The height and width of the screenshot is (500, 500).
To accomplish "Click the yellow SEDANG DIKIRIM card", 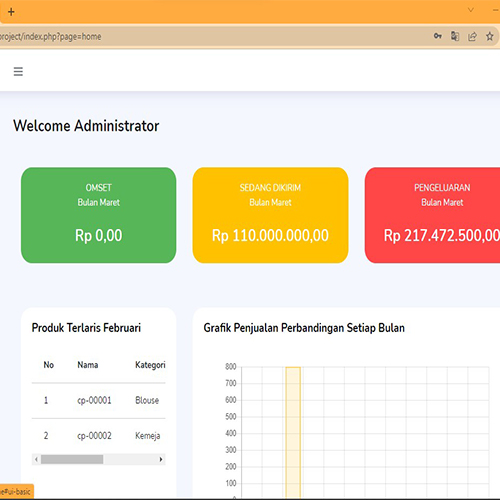I will 270,215.
